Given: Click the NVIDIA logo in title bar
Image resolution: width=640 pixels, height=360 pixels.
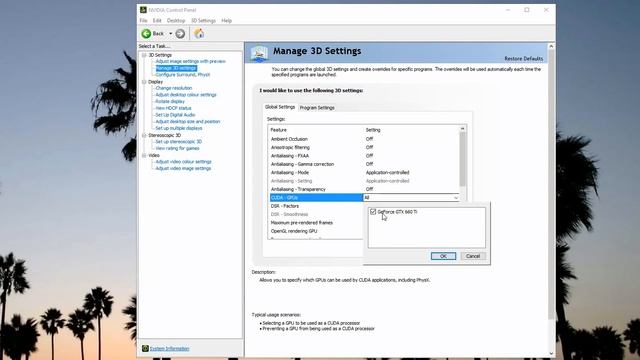Looking at the screenshot, I should [143, 10].
